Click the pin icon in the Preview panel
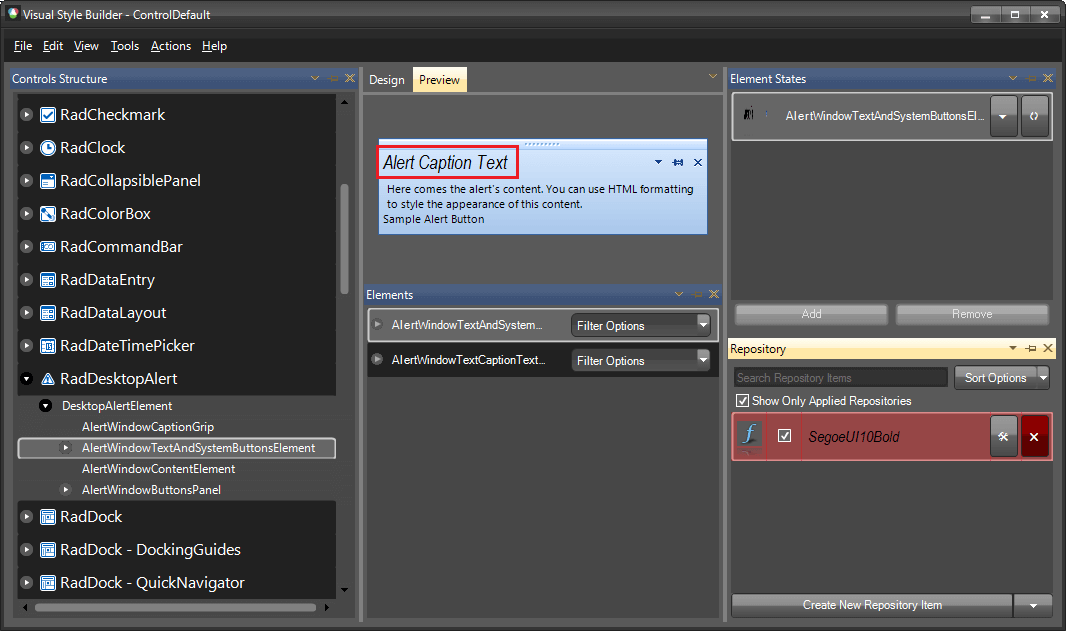The image size is (1066, 631). click(x=678, y=161)
